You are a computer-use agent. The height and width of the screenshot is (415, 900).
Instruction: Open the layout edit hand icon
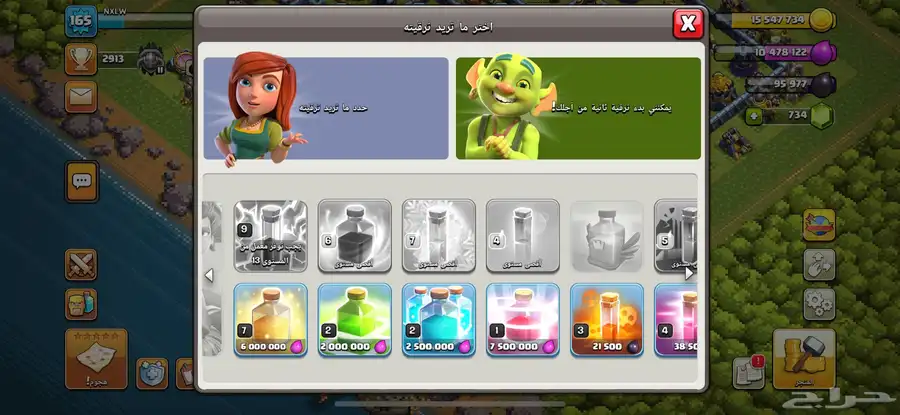(819, 265)
